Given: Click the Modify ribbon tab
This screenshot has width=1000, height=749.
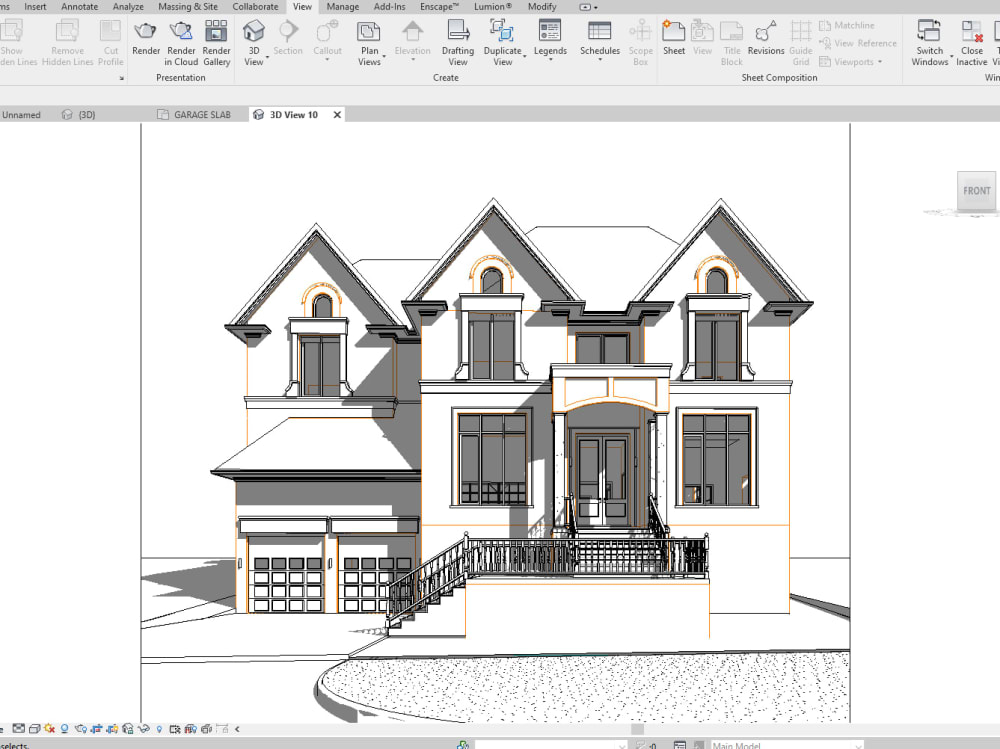Looking at the screenshot, I should coord(542,6).
